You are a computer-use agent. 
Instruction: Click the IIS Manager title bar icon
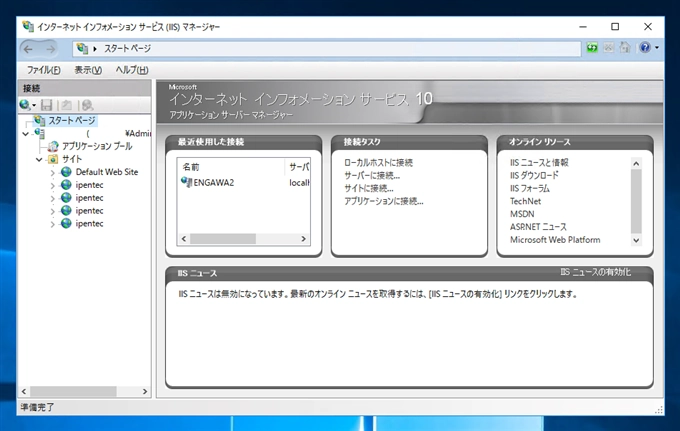click(x=28, y=26)
